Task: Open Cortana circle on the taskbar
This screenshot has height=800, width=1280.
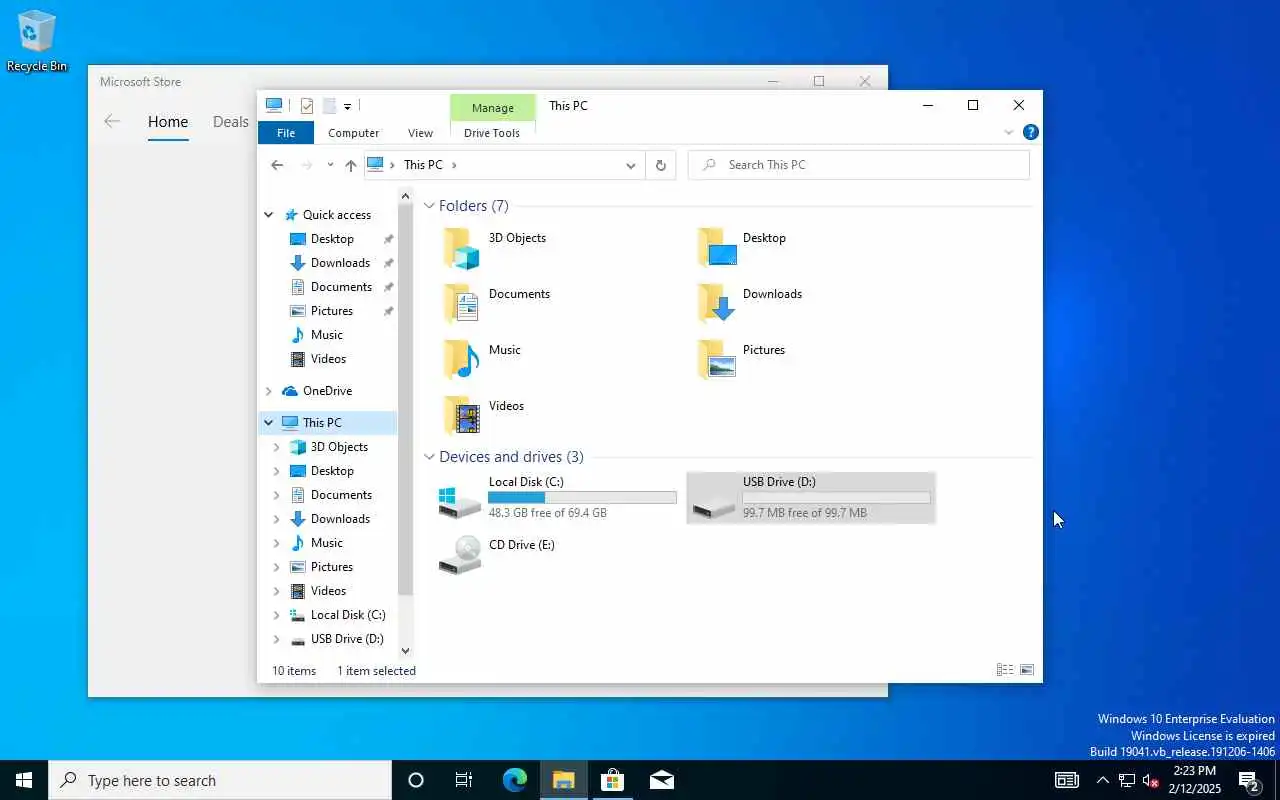Action: pos(416,780)
